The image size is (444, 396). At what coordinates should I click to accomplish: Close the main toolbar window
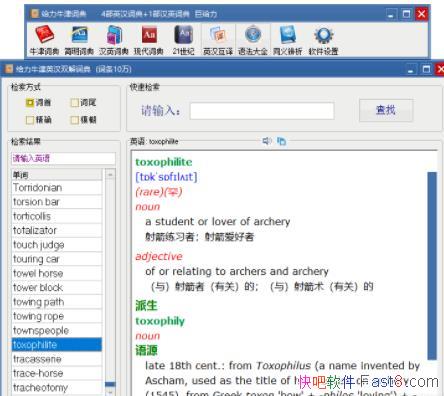pyautogui.click(x=422, y=14)
